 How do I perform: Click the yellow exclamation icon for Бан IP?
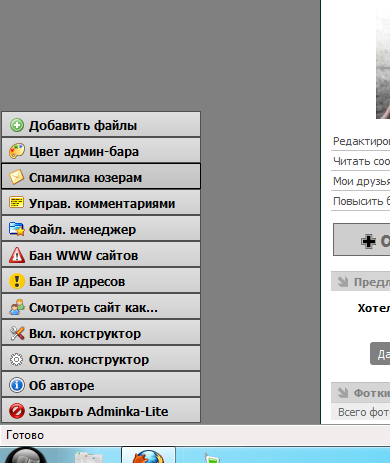pyautogui.click(x=17, y=281)
